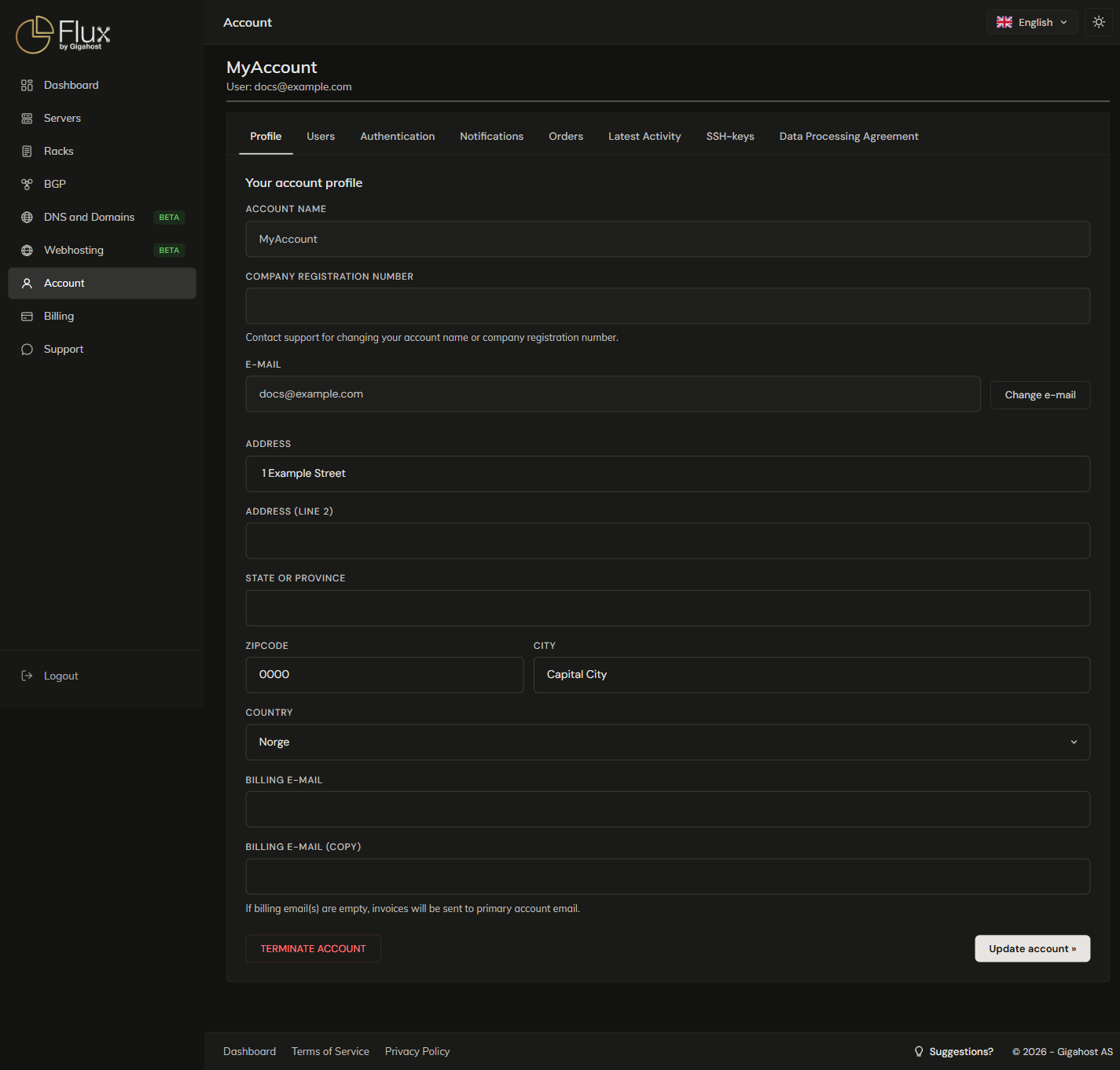This screenshot has height=1070, width=1120.
Task: Open the Latest Activity tab
Action: (644, 137)
